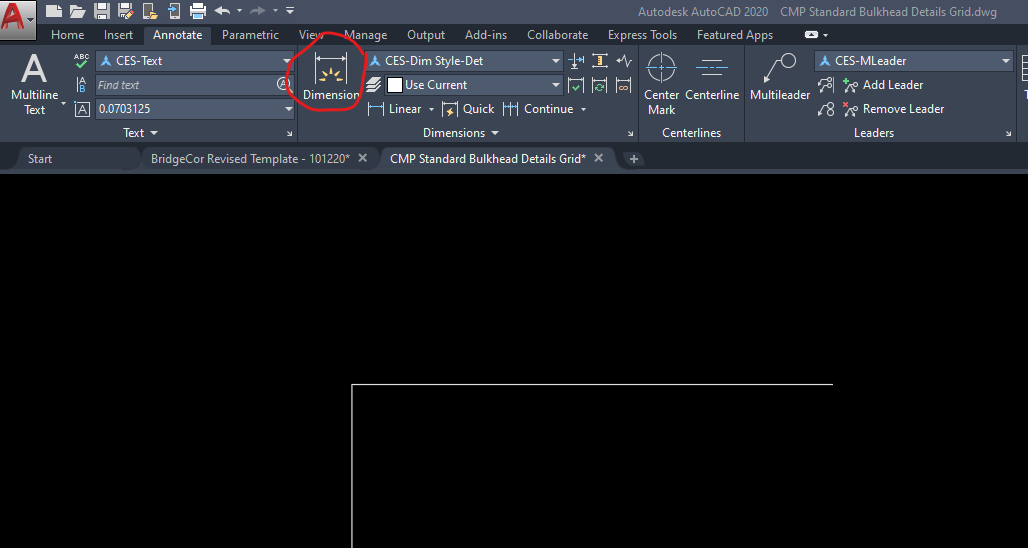Expand the Linear dimension type flyout arrow
This screenshot has width=1028, height=548.
[x=431, y=109]
